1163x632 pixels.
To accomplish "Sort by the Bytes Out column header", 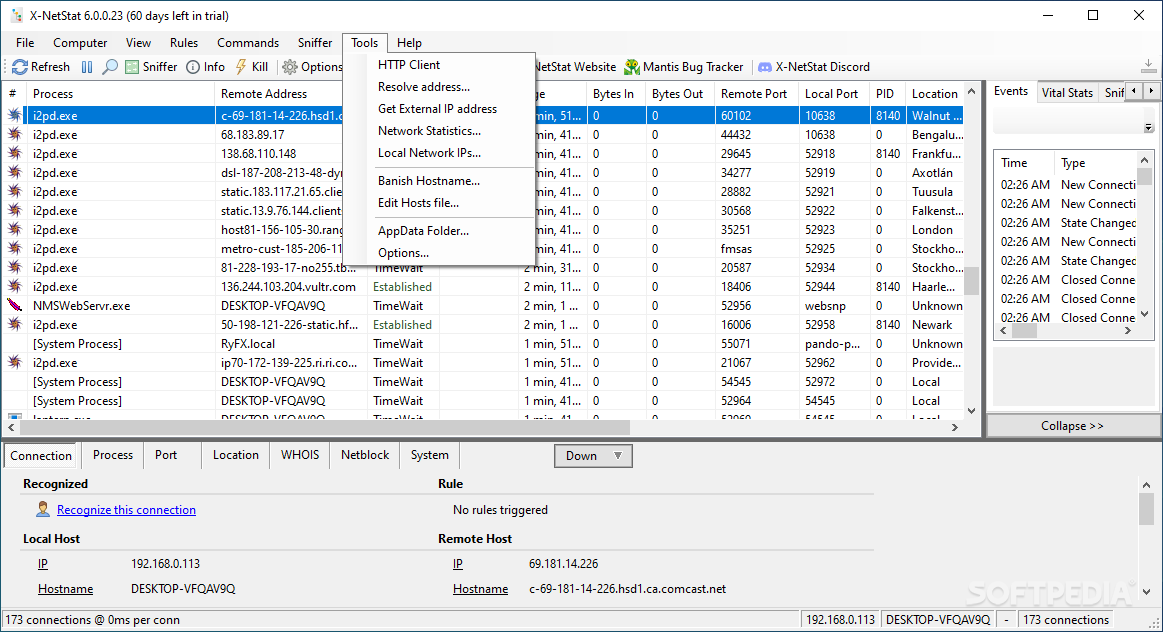I will coord(680,94).
